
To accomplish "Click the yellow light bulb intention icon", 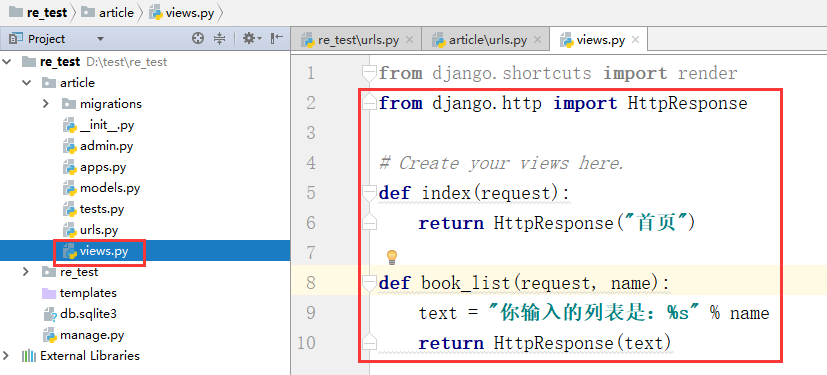I will (391, 257).
